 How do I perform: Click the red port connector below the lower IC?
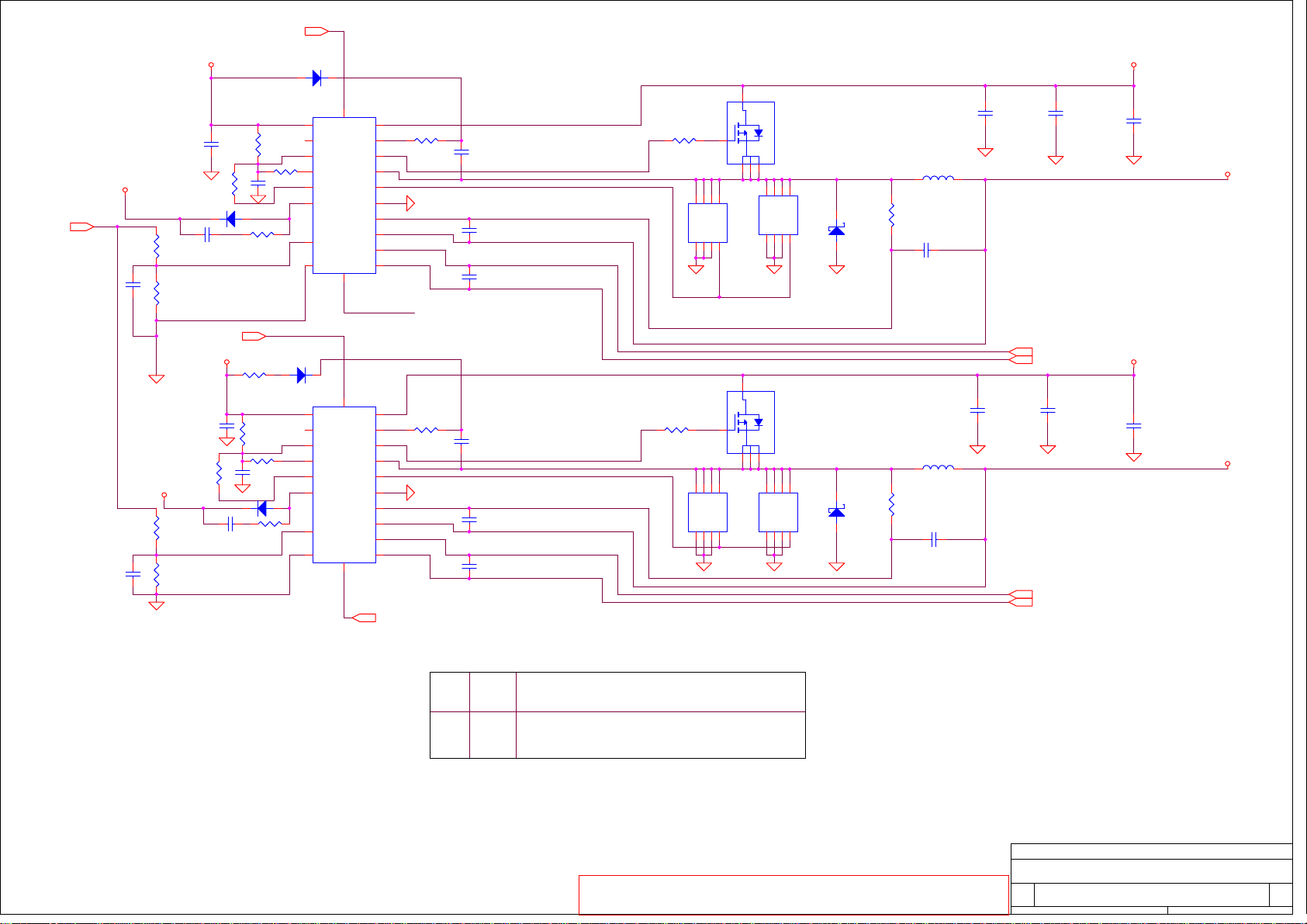pos(364,618)
